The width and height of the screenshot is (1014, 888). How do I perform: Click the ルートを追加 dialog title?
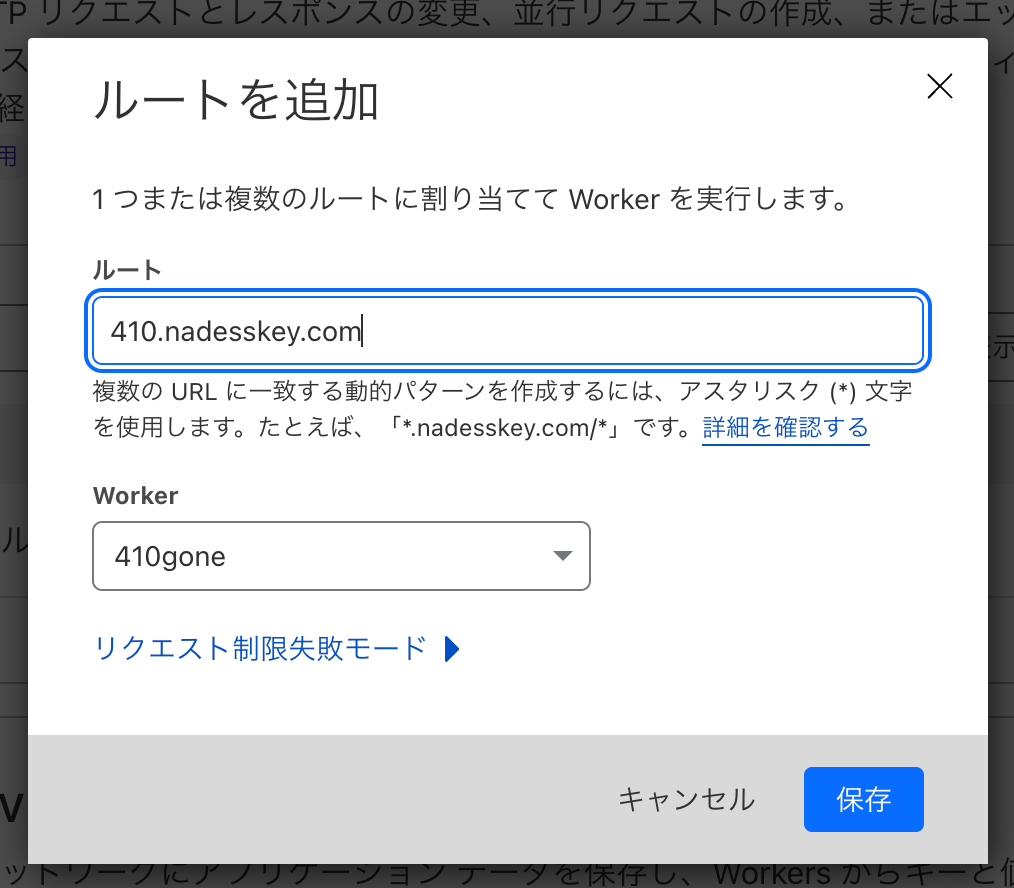tap(236, 102)
